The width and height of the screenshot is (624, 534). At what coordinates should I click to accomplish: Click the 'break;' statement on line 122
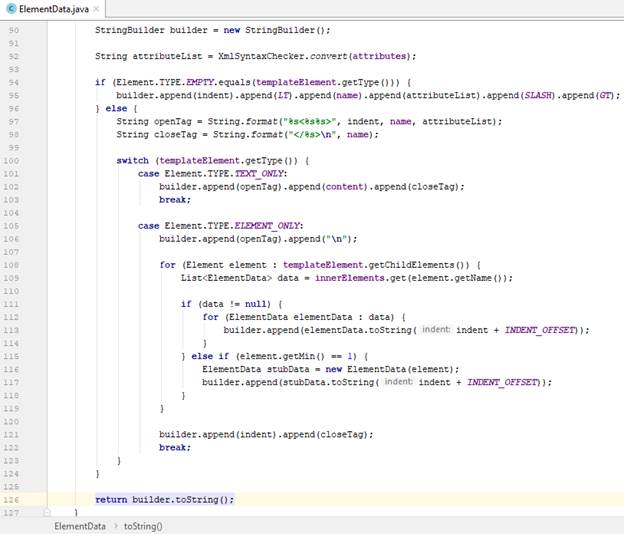175,447
